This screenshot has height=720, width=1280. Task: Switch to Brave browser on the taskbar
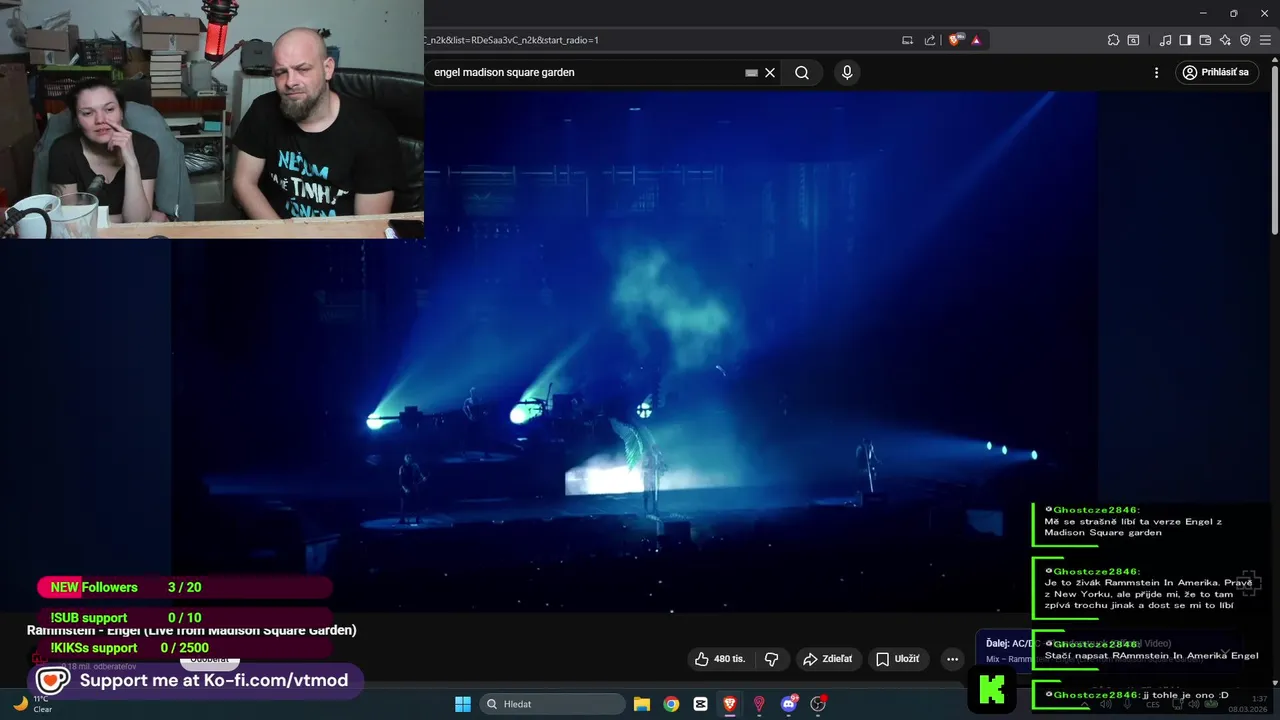tap(730, 704)
